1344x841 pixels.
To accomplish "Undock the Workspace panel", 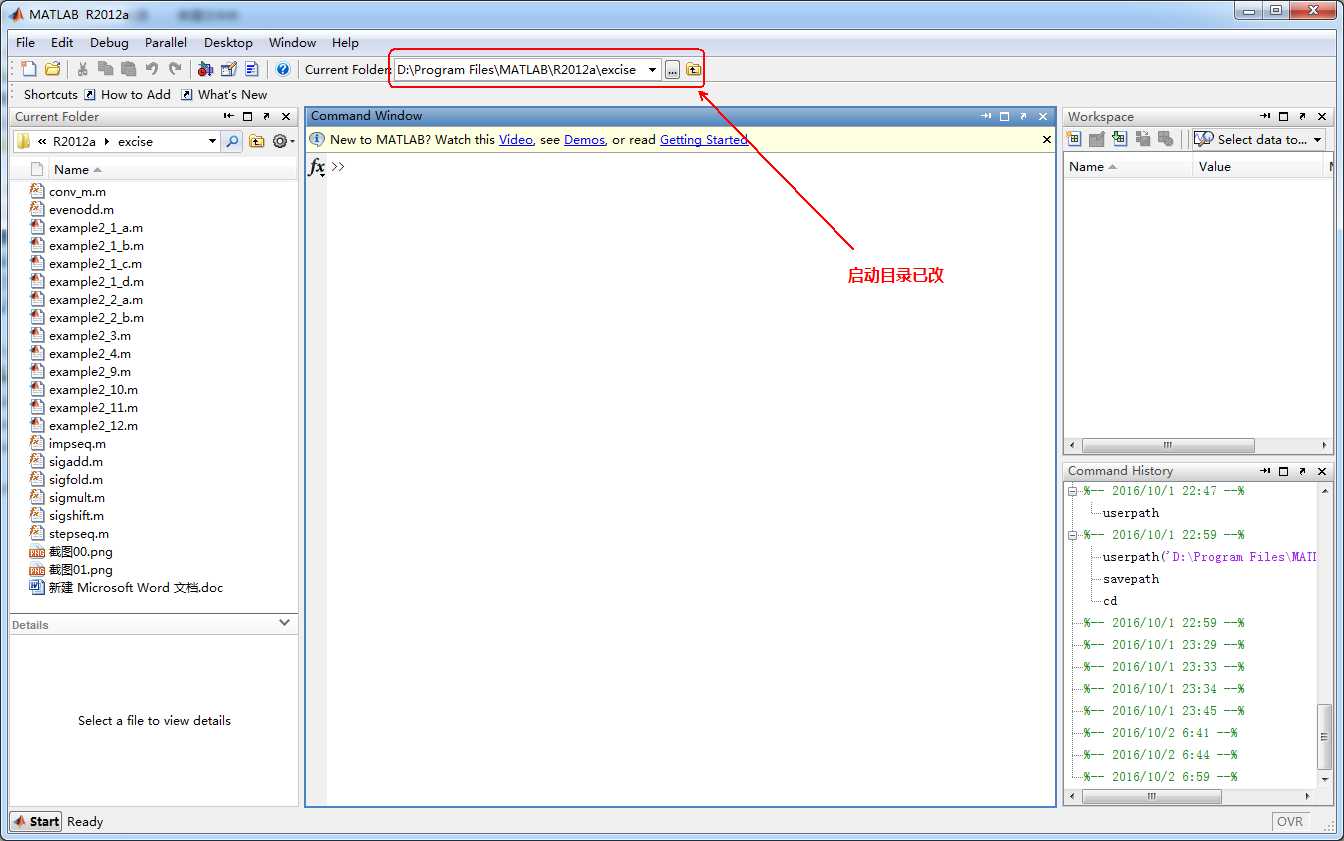I will pyautogui.click(x=1303, y=117).
